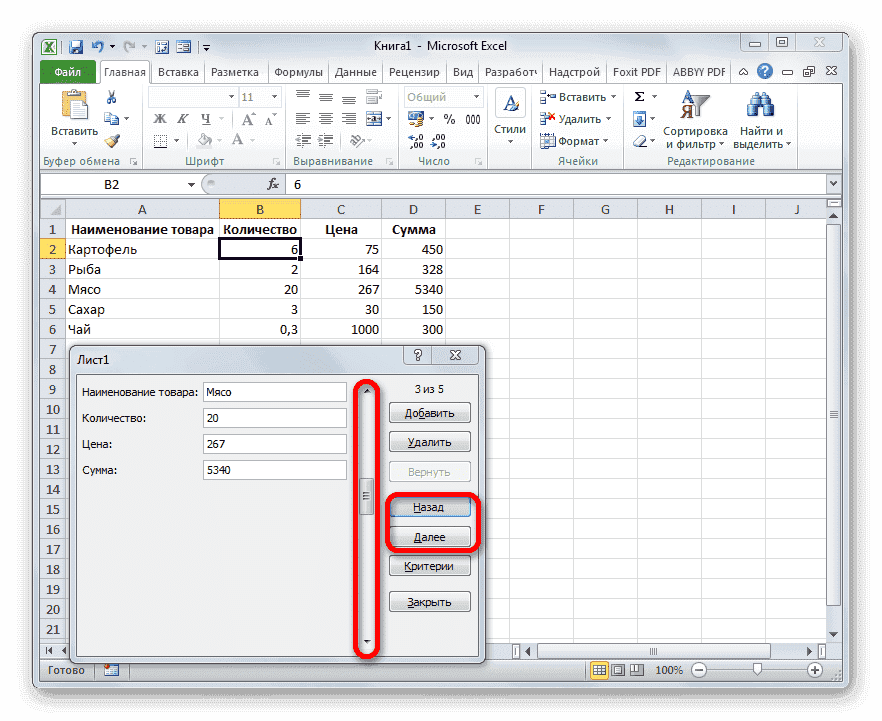This screenshot has width=882, height=721.
Task: Toggle bold formatting with the Ж icon
Action: [x=158, y=117]
